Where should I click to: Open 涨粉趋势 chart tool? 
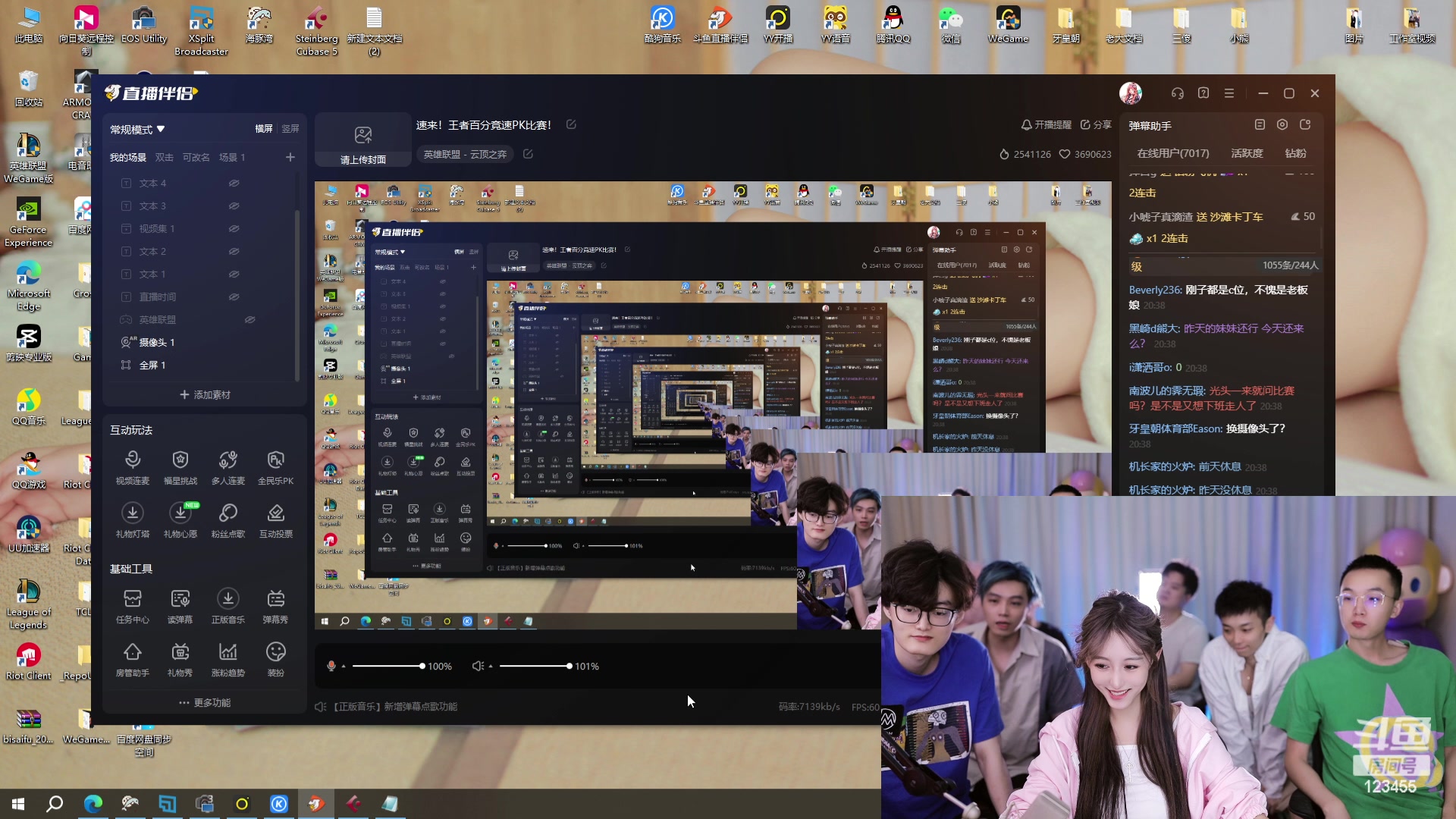point(228,659)
